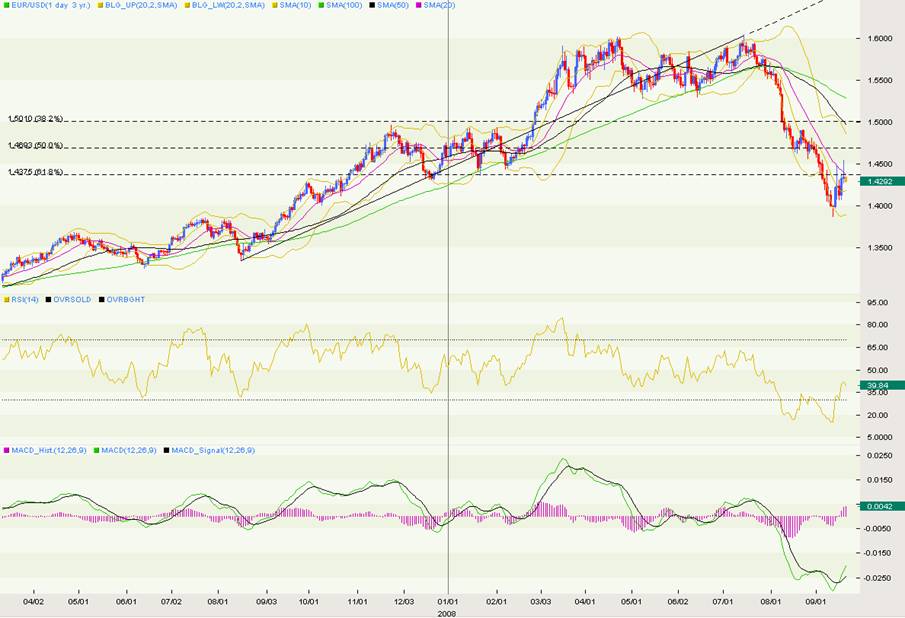Click the 39.84 RSI value tag

point(885,385)
